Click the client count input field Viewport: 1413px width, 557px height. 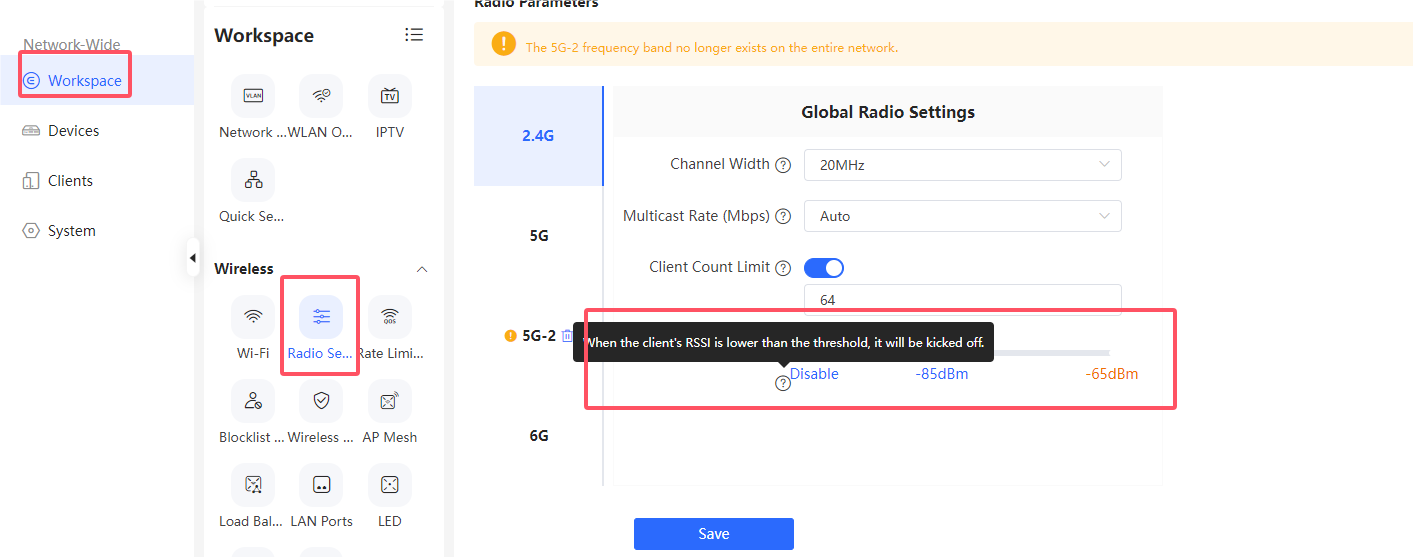click(x=963, y=299)
